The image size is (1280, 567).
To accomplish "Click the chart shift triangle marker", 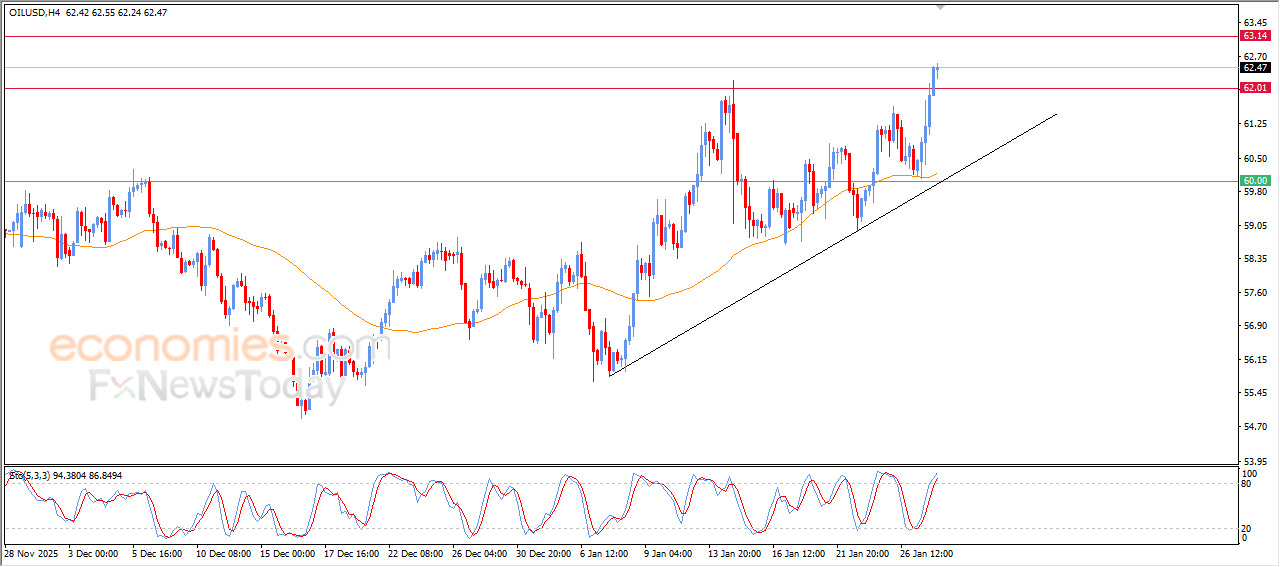I will tap(939, 7).
